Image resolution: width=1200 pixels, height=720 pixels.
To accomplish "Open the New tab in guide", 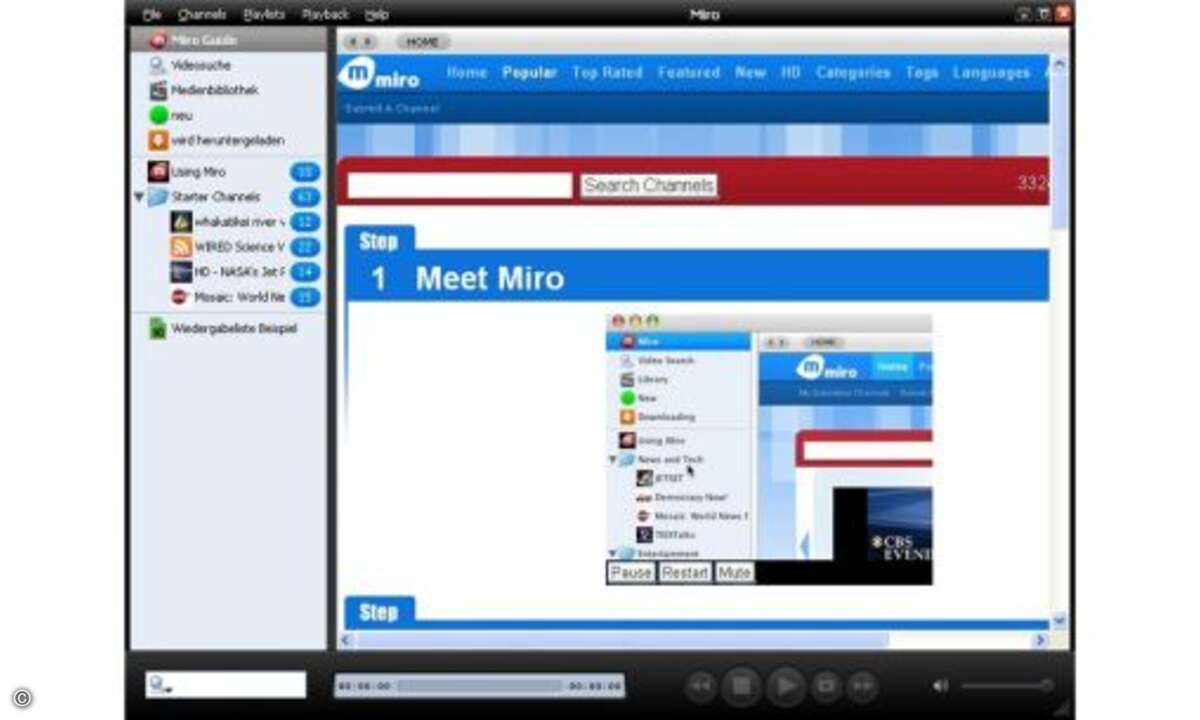I will (x=750, y=73).
